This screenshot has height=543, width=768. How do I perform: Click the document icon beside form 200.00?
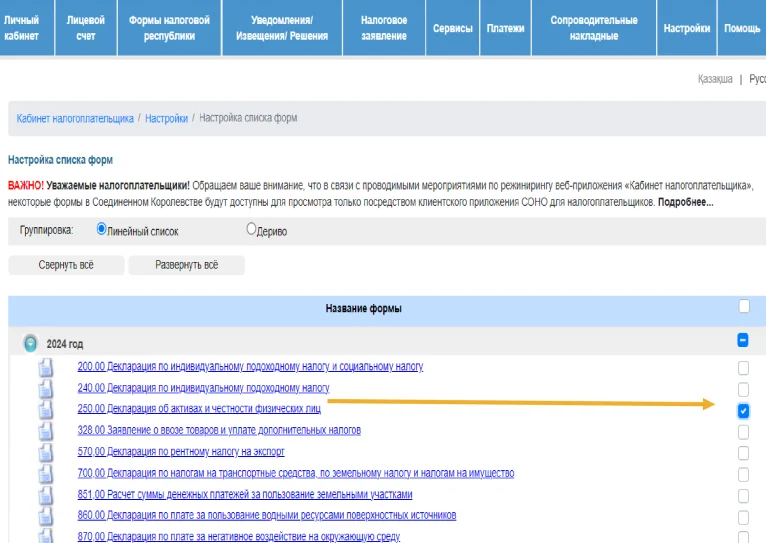(46, 367)
